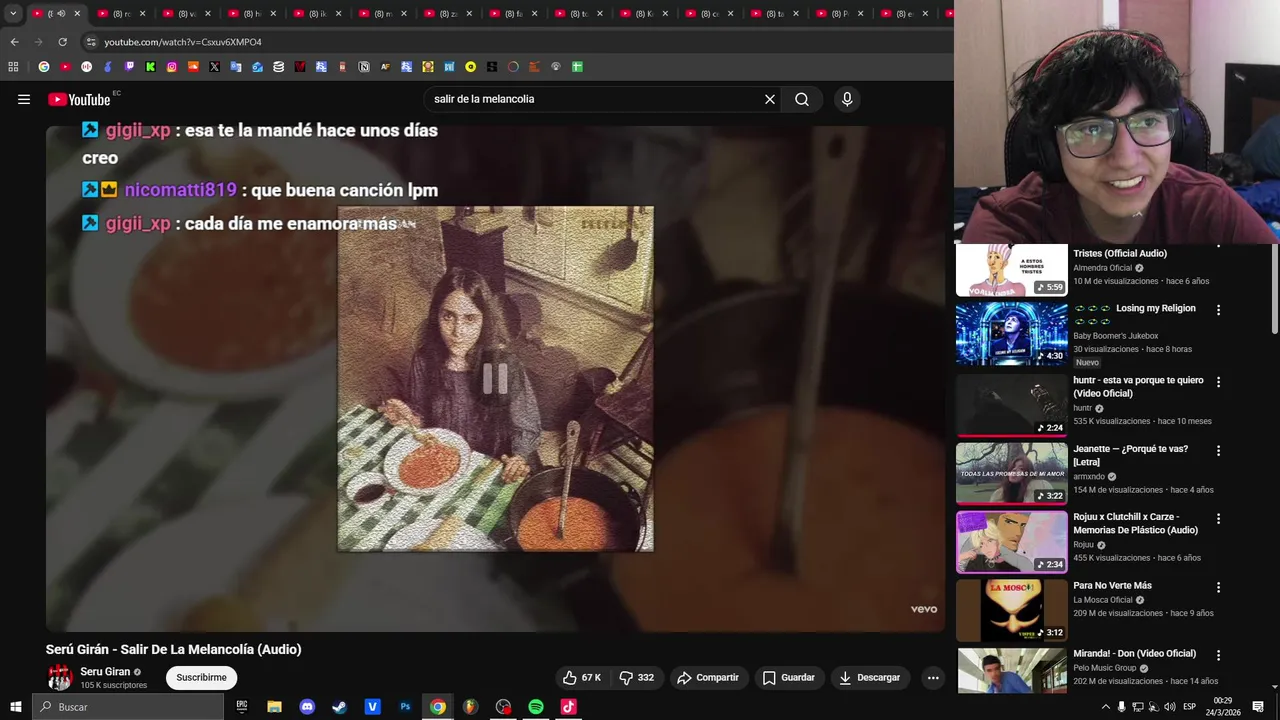This screenshot has height=720, width=1280.
Task: Open the Notion bookmark
Action: [364, 67]
